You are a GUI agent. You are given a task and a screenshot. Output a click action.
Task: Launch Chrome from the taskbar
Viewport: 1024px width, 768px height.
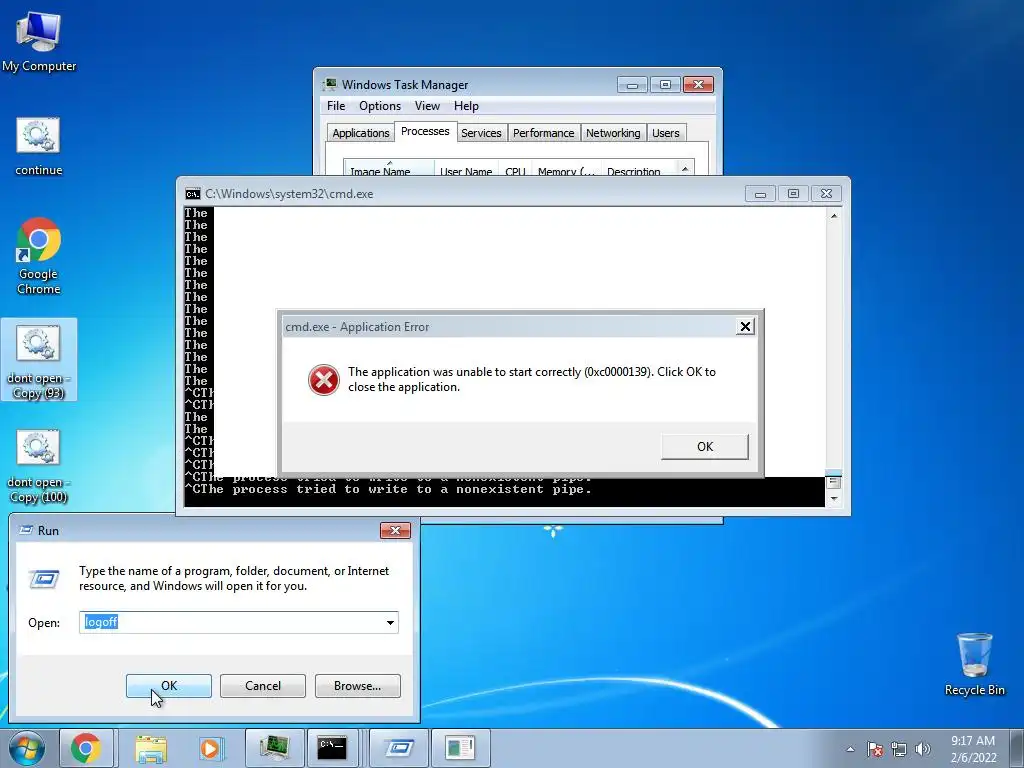tap(86, 748)
